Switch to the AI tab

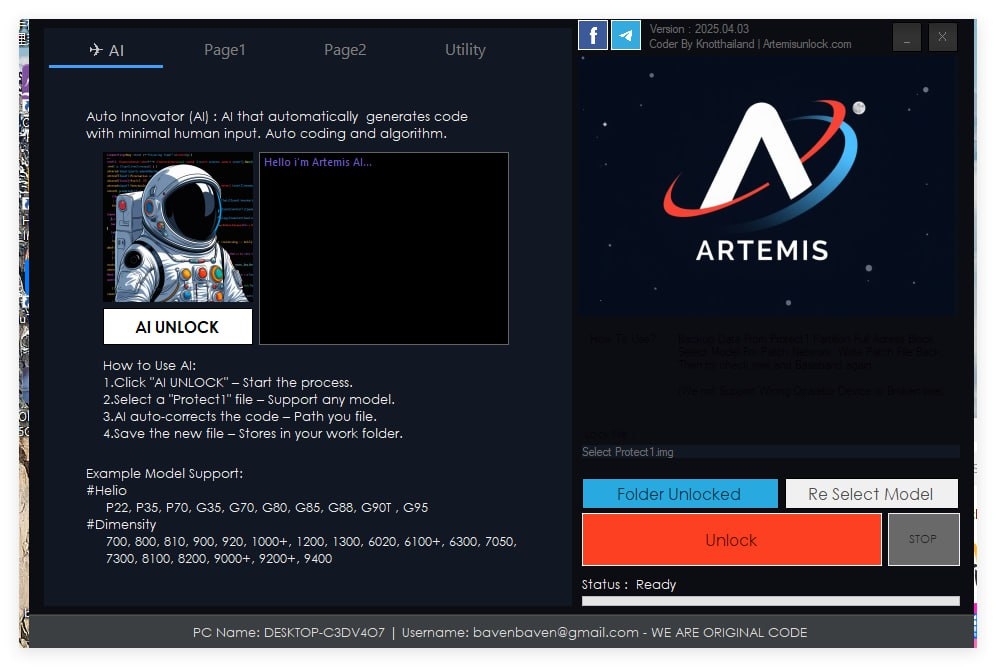coord(106,50)
